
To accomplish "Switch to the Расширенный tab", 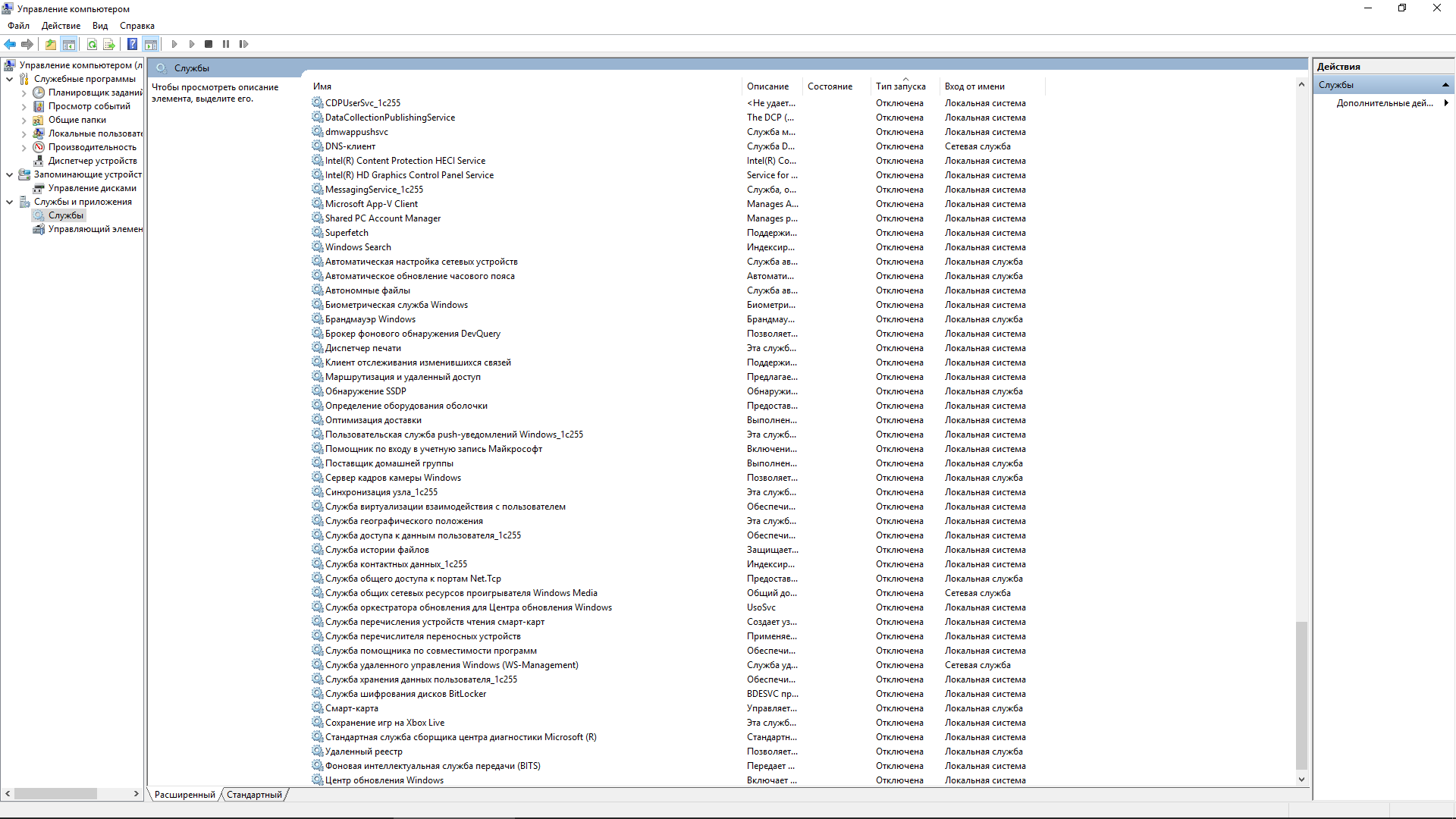I will click(x=184, y=795).
